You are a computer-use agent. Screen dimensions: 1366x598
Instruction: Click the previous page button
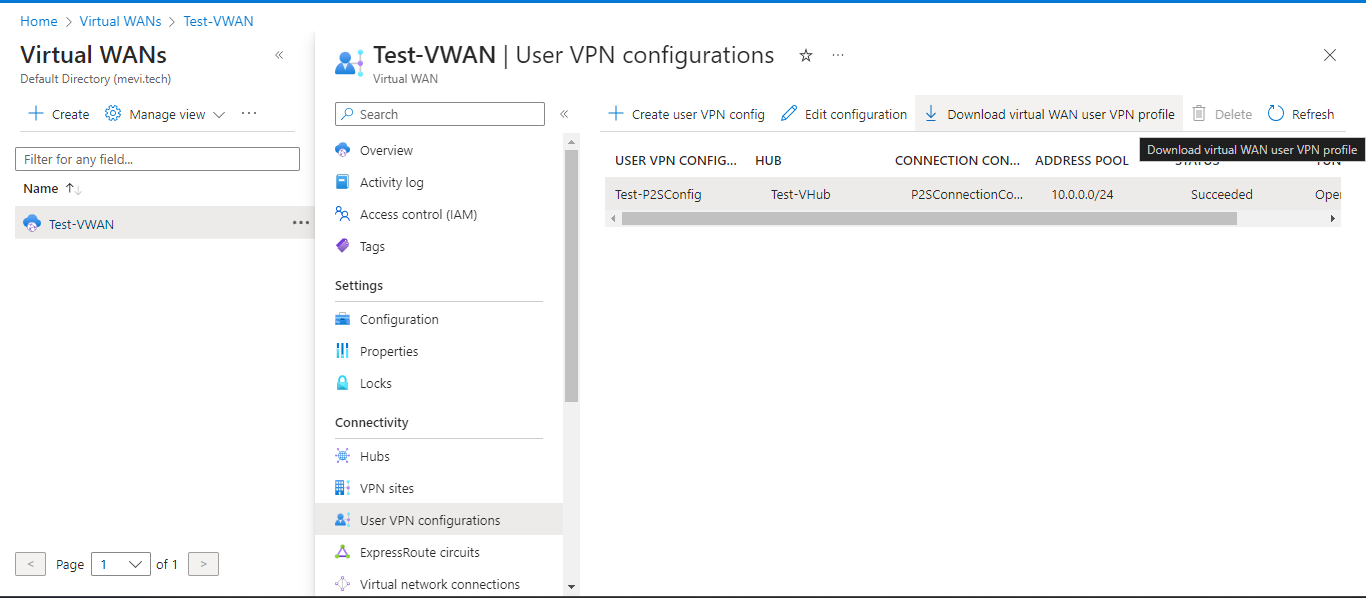click(x=30, y=564)
